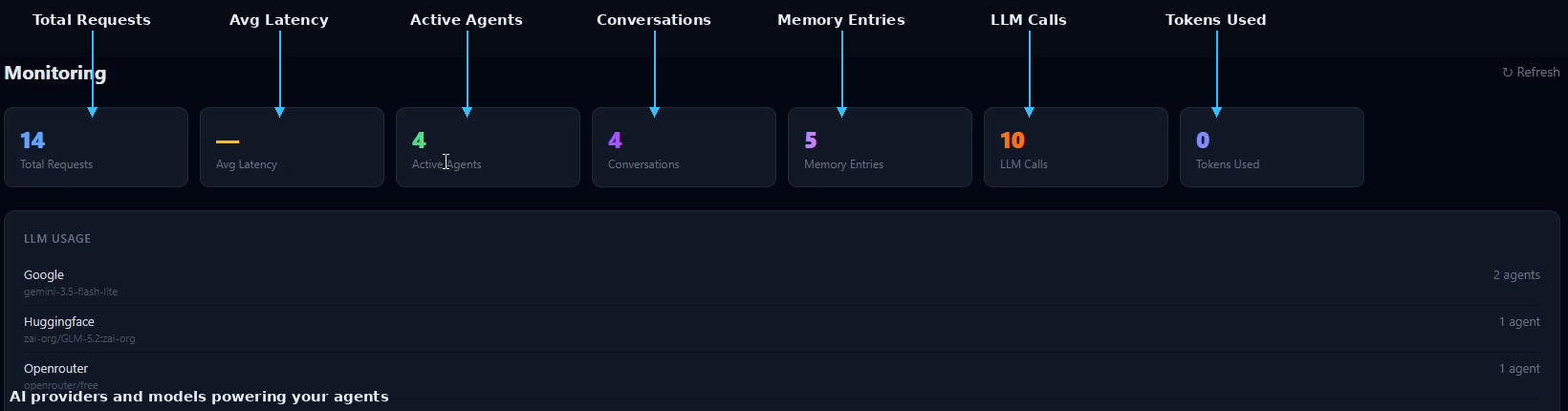Click the 14 total requests number

(x=33, y=141)
